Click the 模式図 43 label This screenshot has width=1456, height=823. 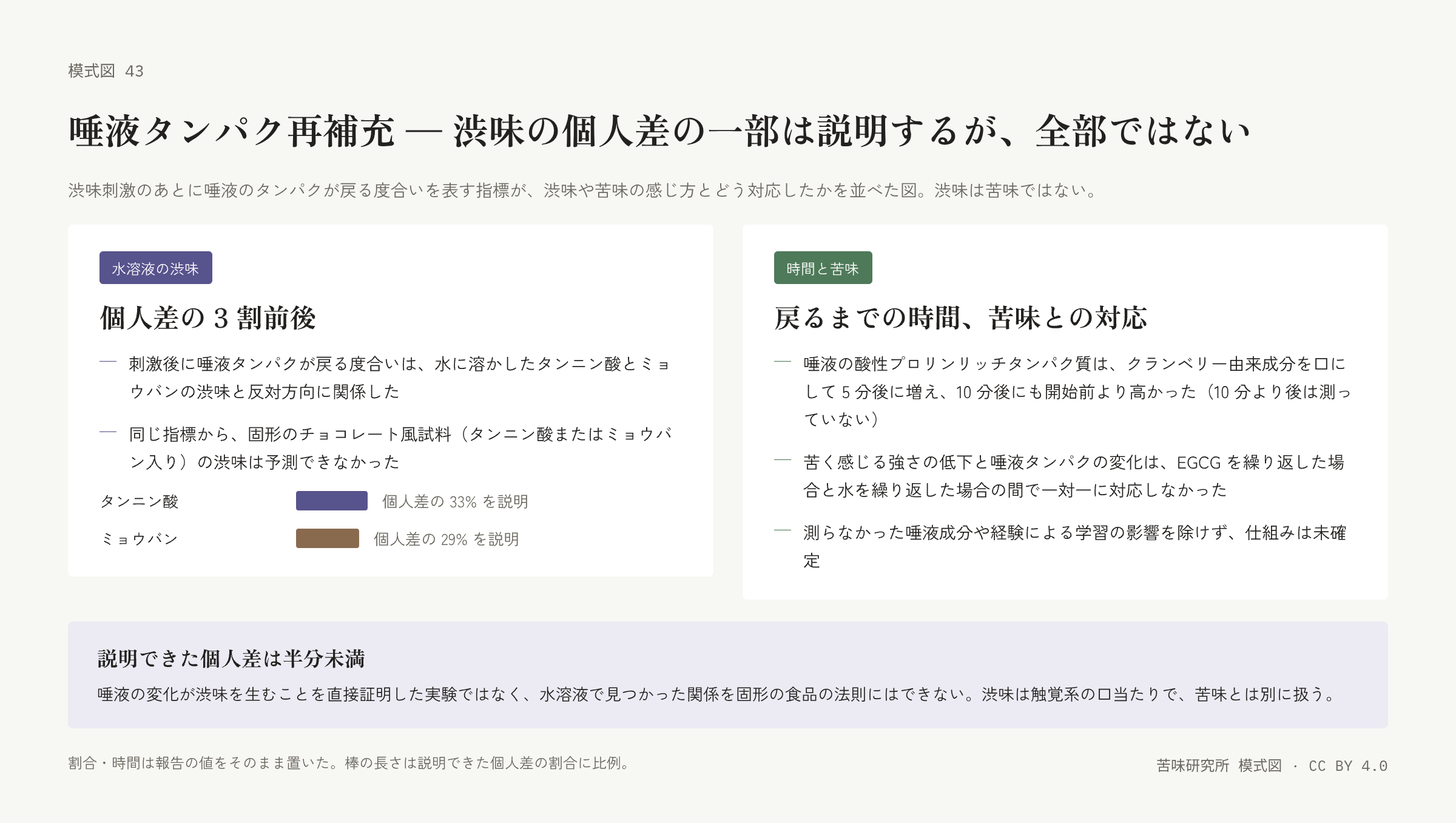tap(106, 71)
